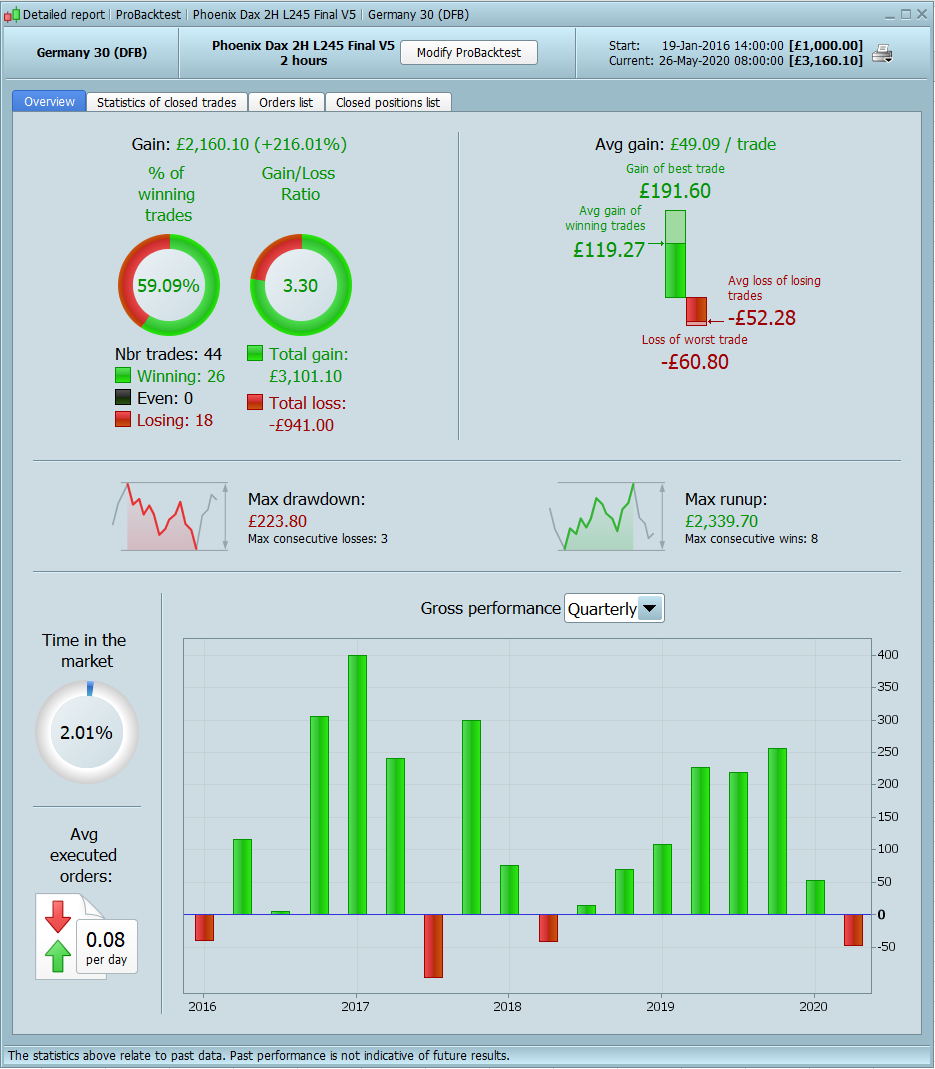Click the tallest green bar near 2017
Viewport: 935px width, 1069px height.
357,785
